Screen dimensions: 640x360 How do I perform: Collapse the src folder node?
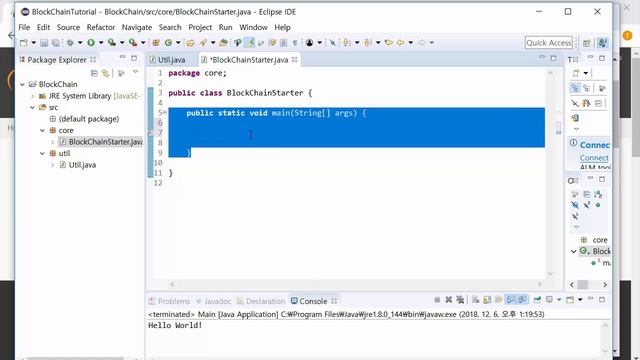pos(33,107)
